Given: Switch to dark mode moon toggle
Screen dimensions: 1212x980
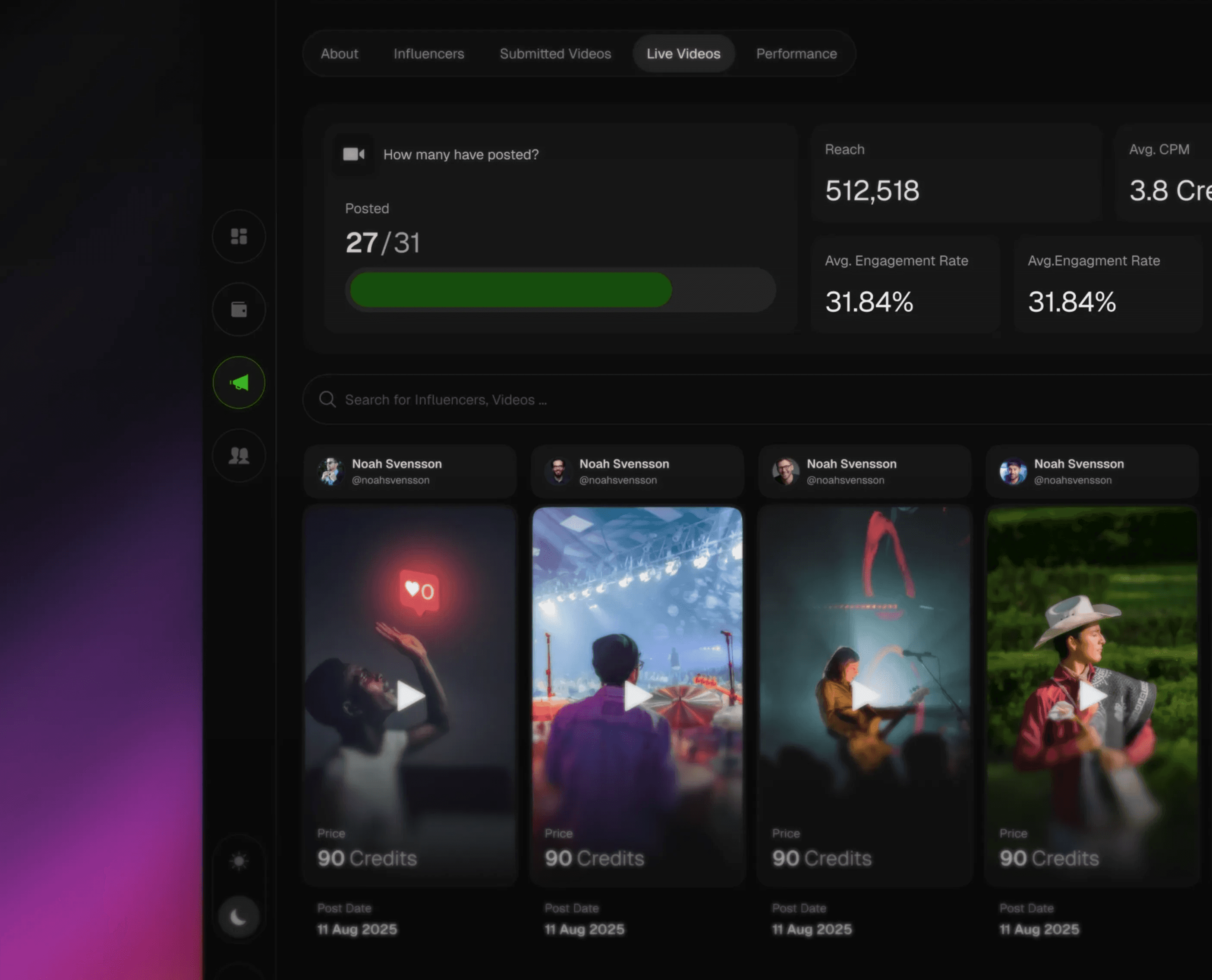Looking at the screenshot, I should tap(239, 917).
